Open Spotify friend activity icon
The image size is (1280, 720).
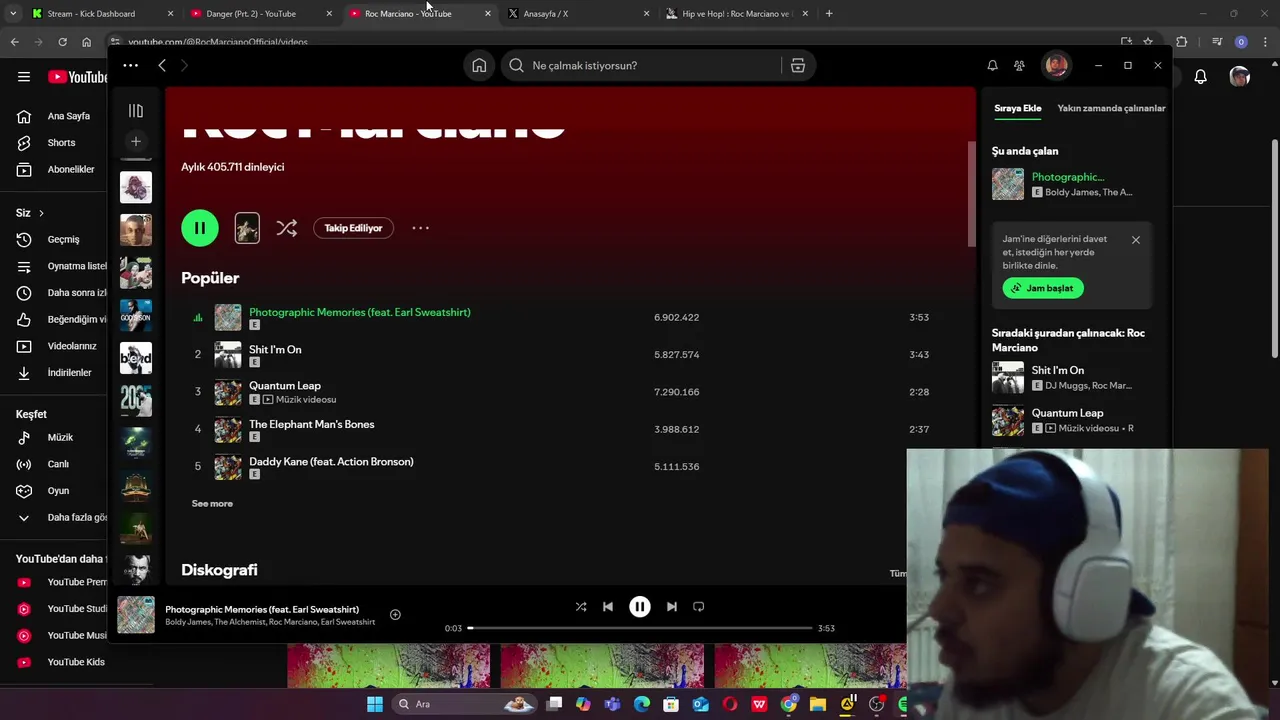1019,65
